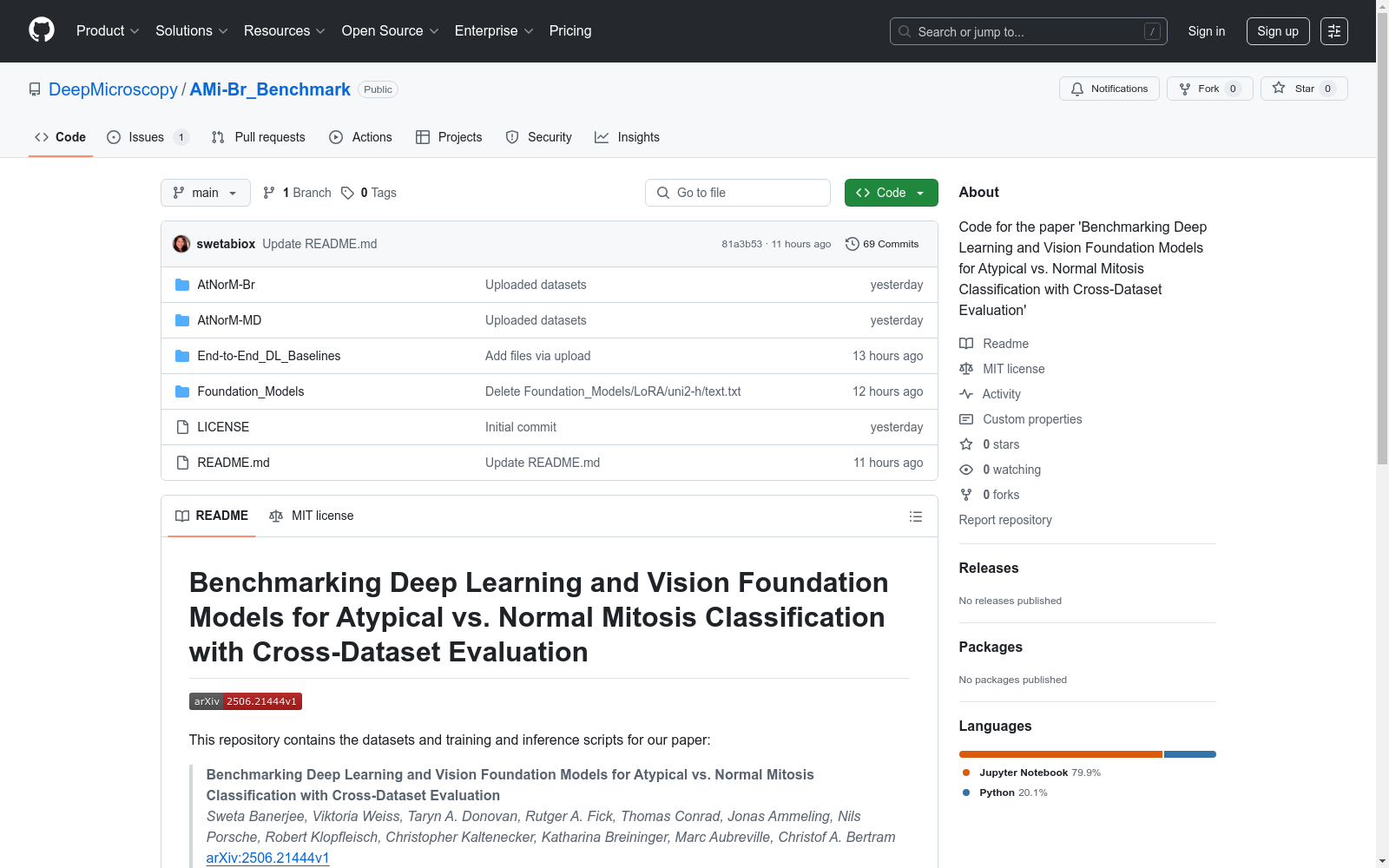1389x868 pixels.
Task: Click the commit history clock icon
Action: (x=852, y=244)
